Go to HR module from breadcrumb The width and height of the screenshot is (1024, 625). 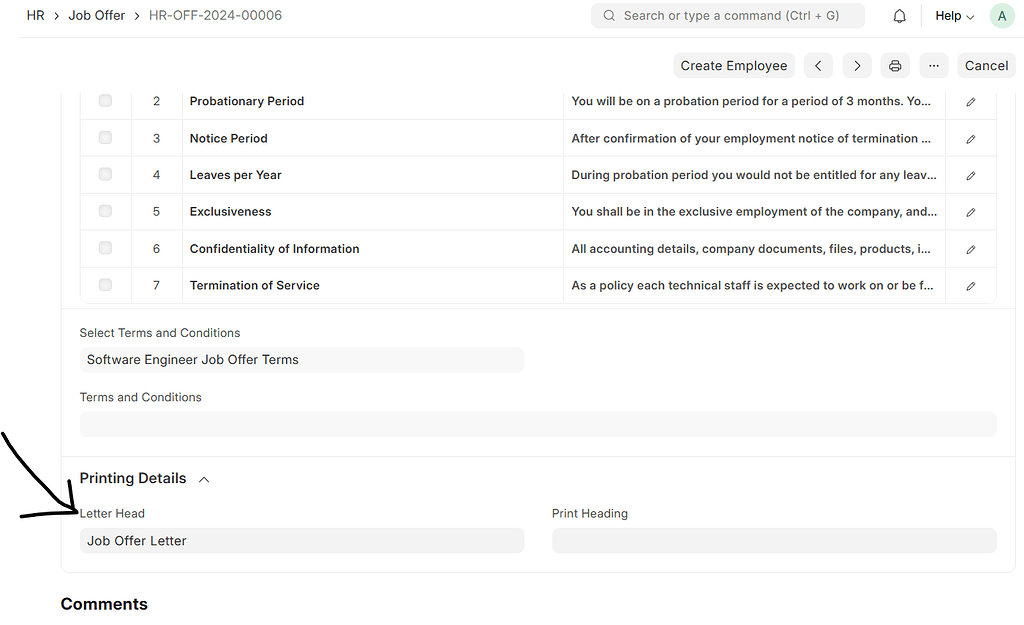[x=35, y=15]
